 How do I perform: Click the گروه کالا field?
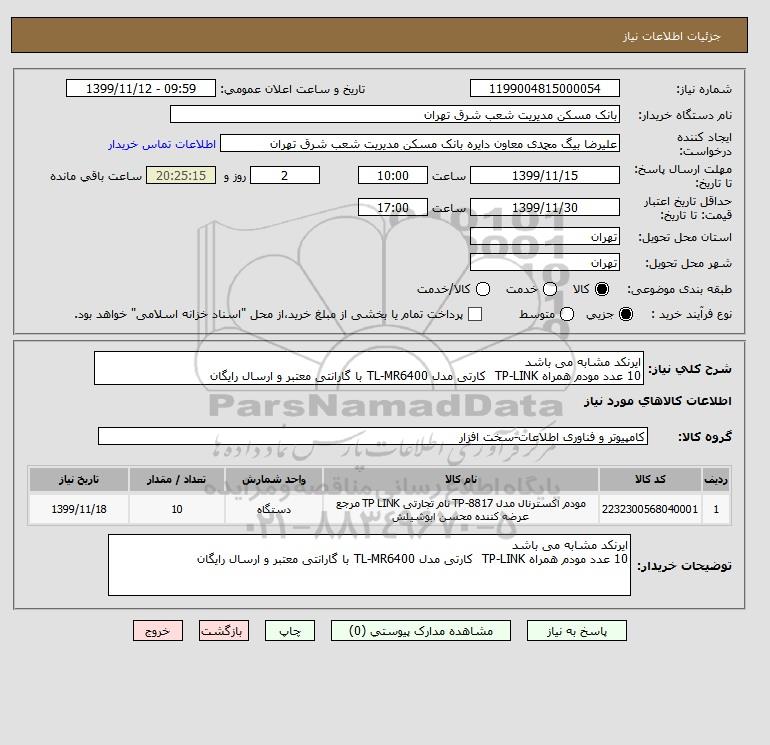coord(373,436)
